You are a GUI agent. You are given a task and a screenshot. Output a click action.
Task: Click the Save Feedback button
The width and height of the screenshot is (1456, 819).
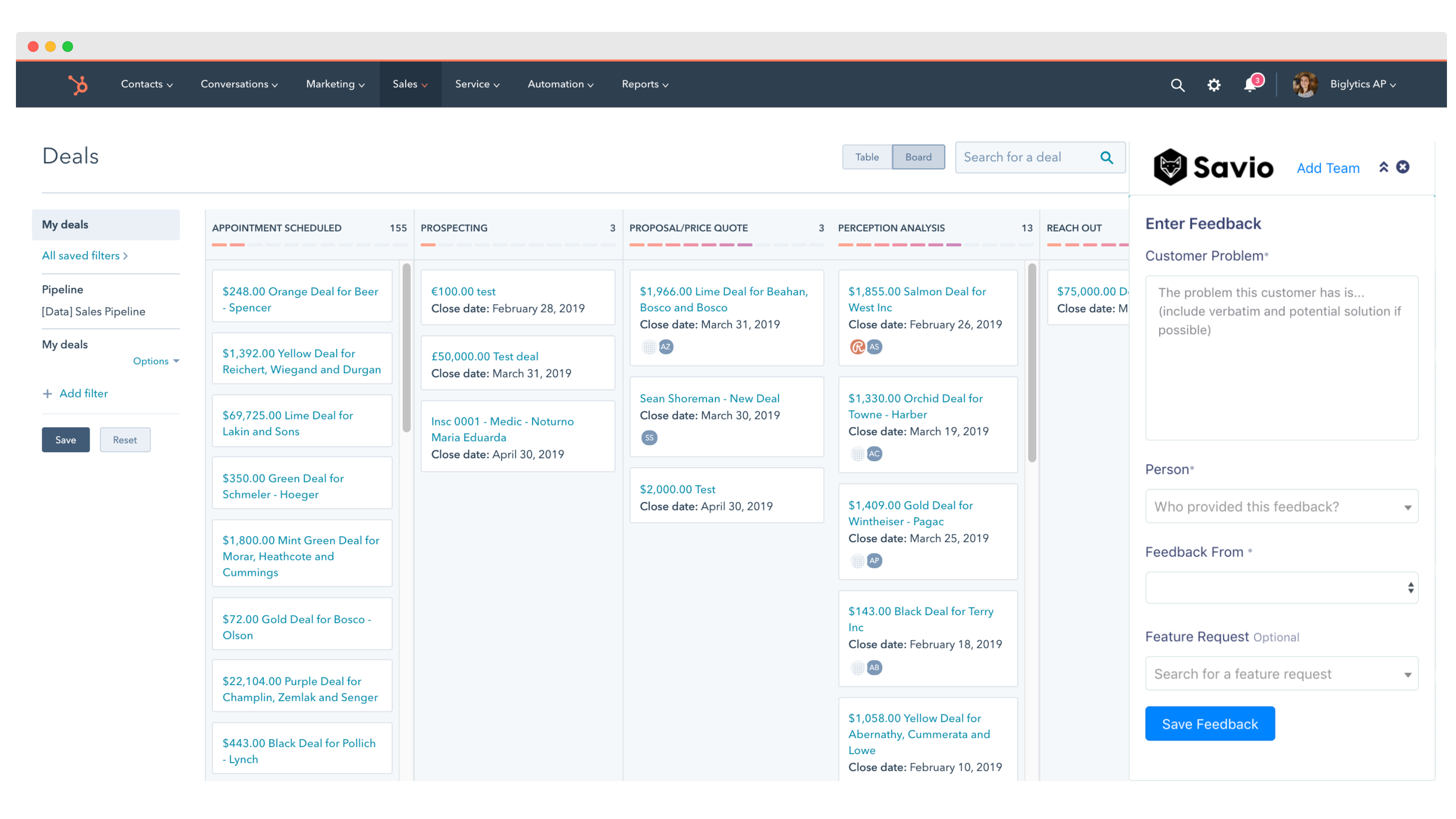pos(1209,724)
